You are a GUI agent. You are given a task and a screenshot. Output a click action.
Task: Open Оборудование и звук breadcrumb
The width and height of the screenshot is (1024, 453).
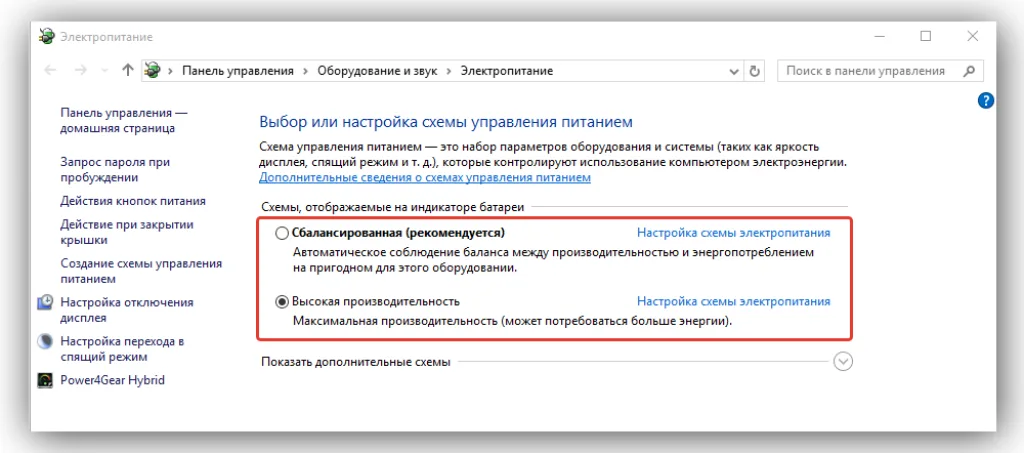pos(377,70)
